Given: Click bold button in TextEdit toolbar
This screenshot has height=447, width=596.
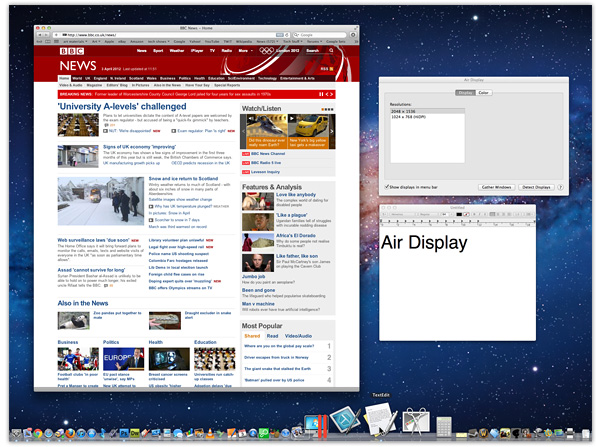Looking at the screenshot, I should [474, 214].
